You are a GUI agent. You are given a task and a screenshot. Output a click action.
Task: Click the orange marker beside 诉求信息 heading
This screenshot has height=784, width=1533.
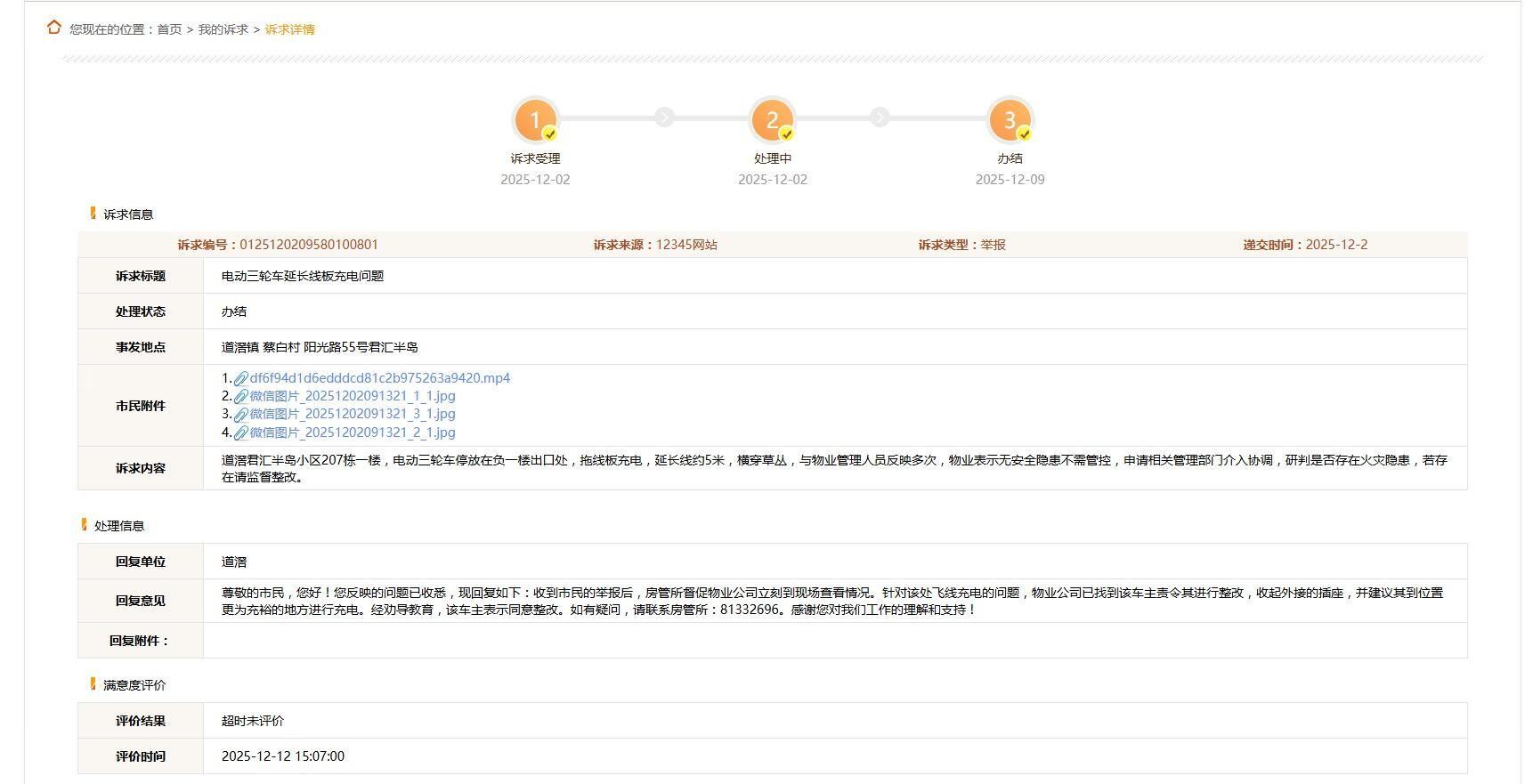[93, 214]
